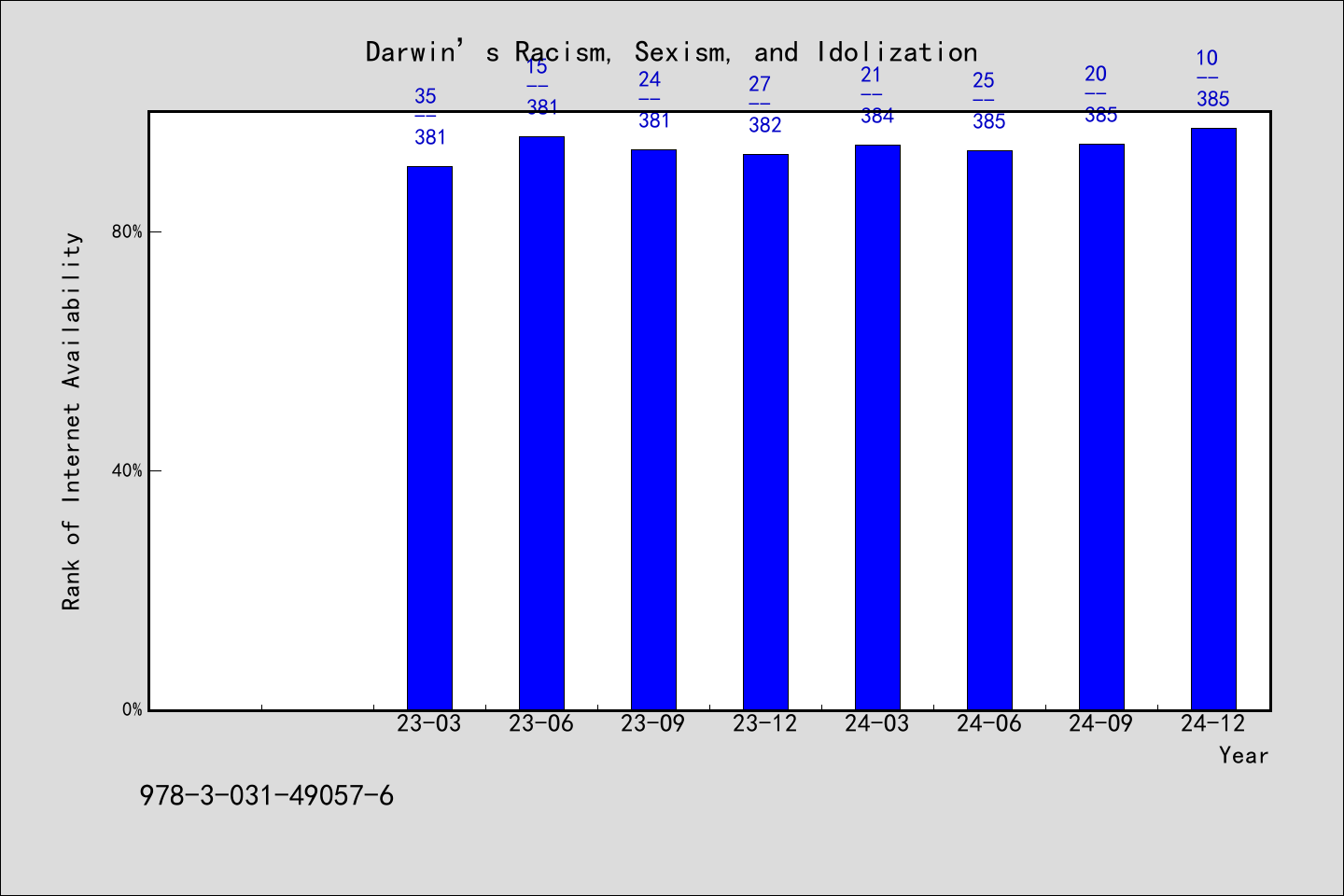Viewport: 1344px width, 896px height.
Task: Click the '27 -- 382' value label
Action: point(765,105)
